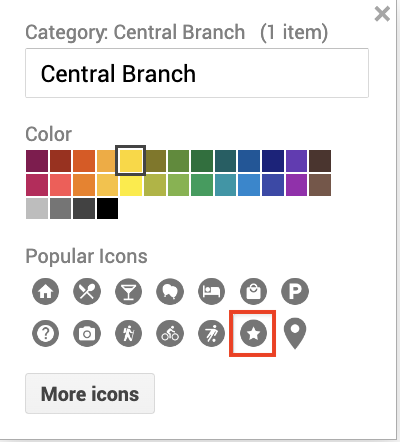
Task: Choose the light gray color swatch
Action: [37, 208]
